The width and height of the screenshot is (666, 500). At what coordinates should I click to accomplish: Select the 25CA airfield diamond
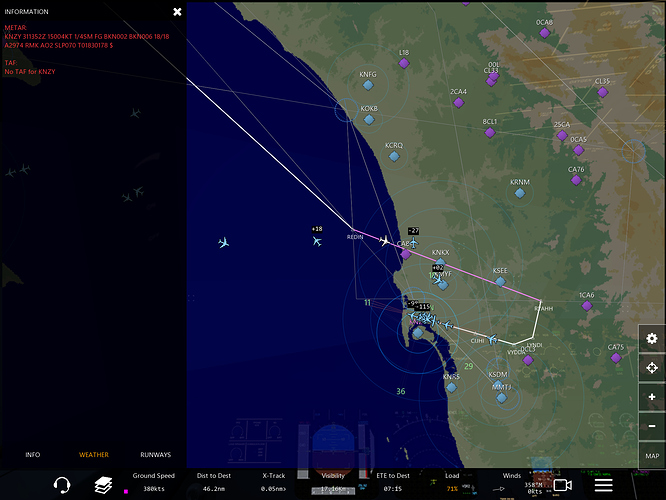[x=562, y=136]
